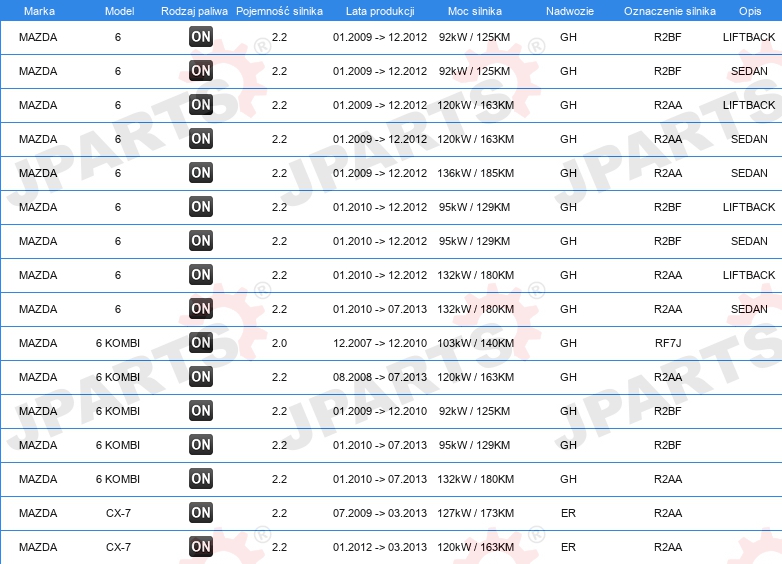The height and width of the screenshot is (564, 782).
Task: Click CX-7 model cell in the 07.2009 row
Action: (x=118, y=513)
